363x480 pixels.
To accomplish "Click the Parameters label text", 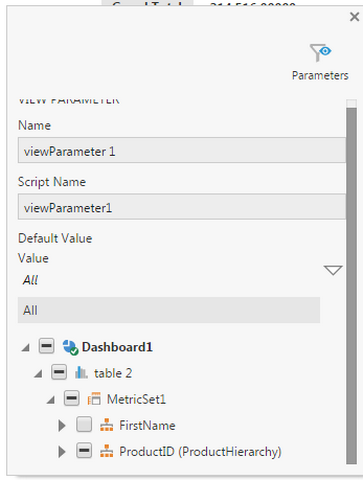I will [x=320, y=75].
